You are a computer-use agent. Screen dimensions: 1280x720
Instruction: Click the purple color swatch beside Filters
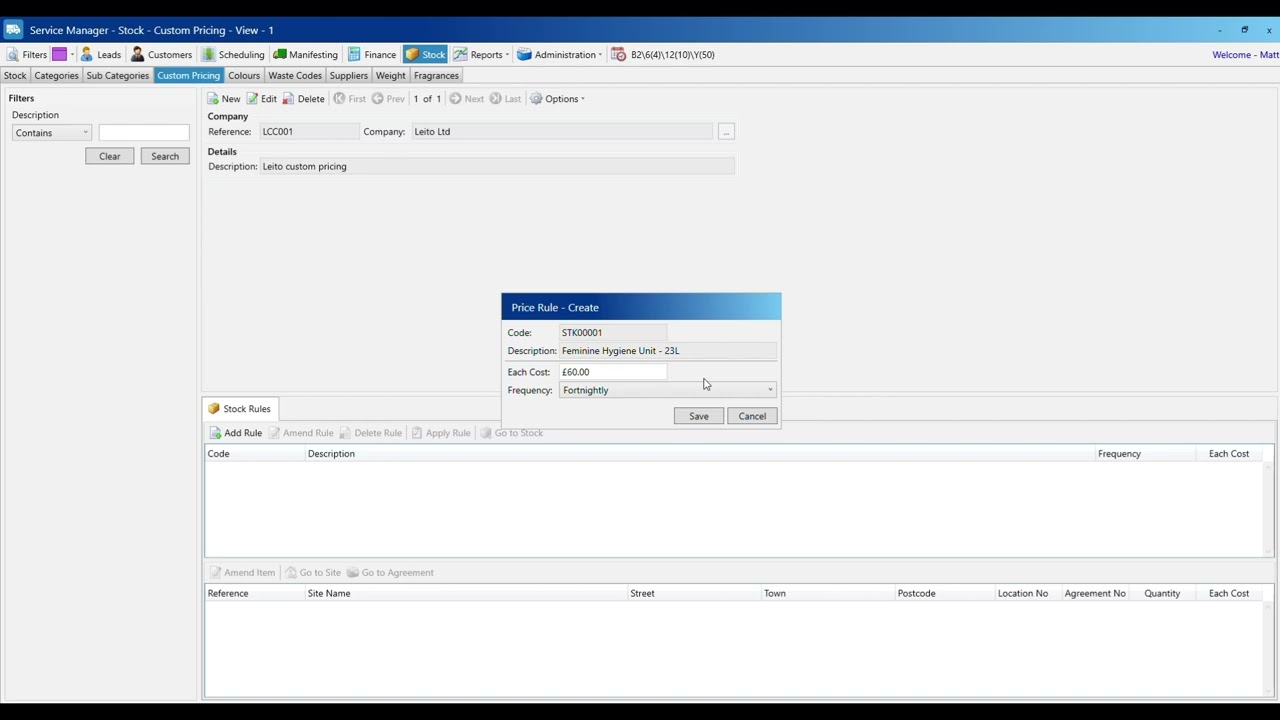tap(60, 54)
